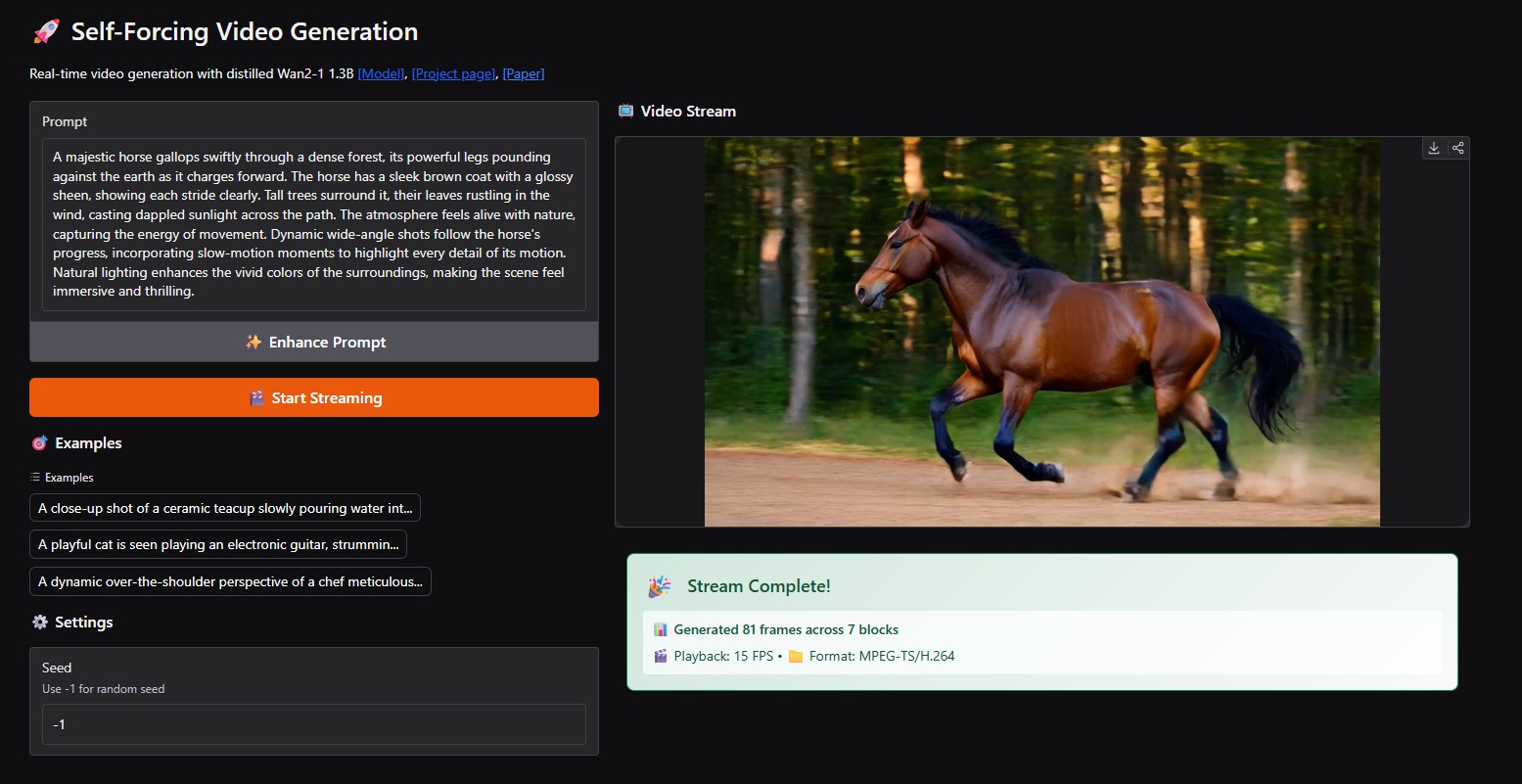Click the TV icon beside Video Stream
The height and width of the screenshot is (784, 1522).
(625, 111)
